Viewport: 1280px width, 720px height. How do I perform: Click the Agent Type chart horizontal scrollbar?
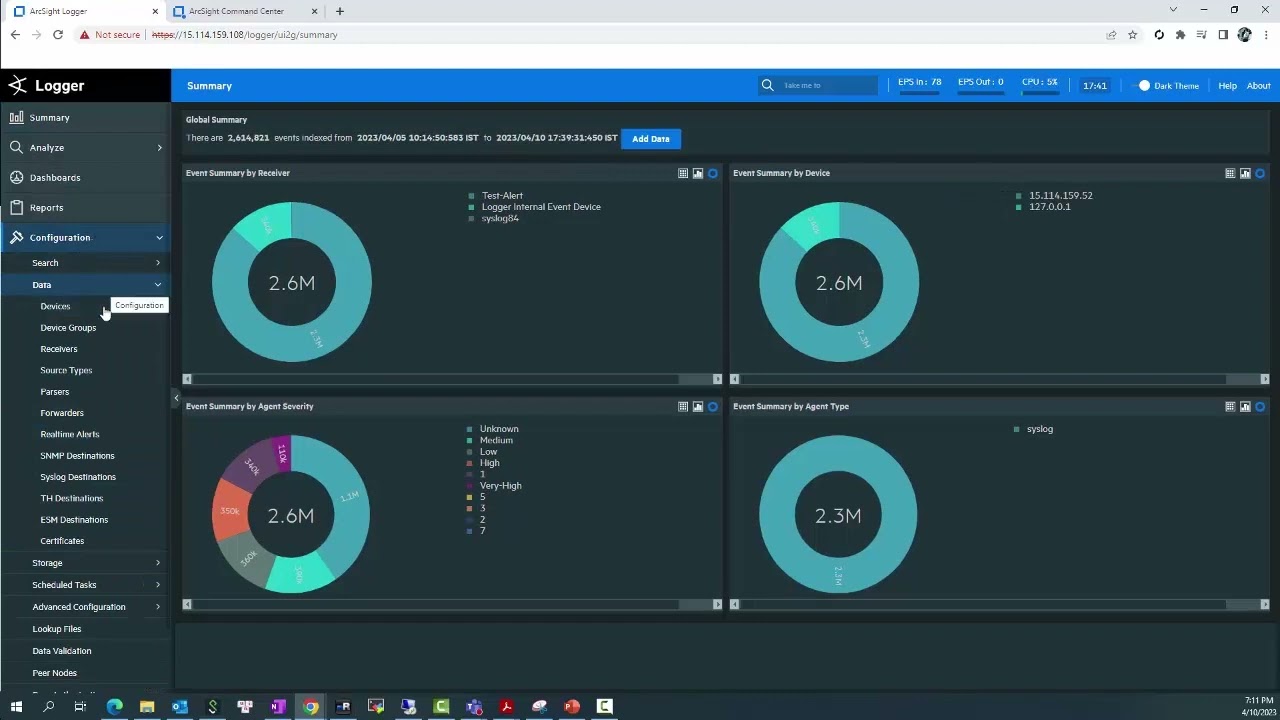point(1000,604)
